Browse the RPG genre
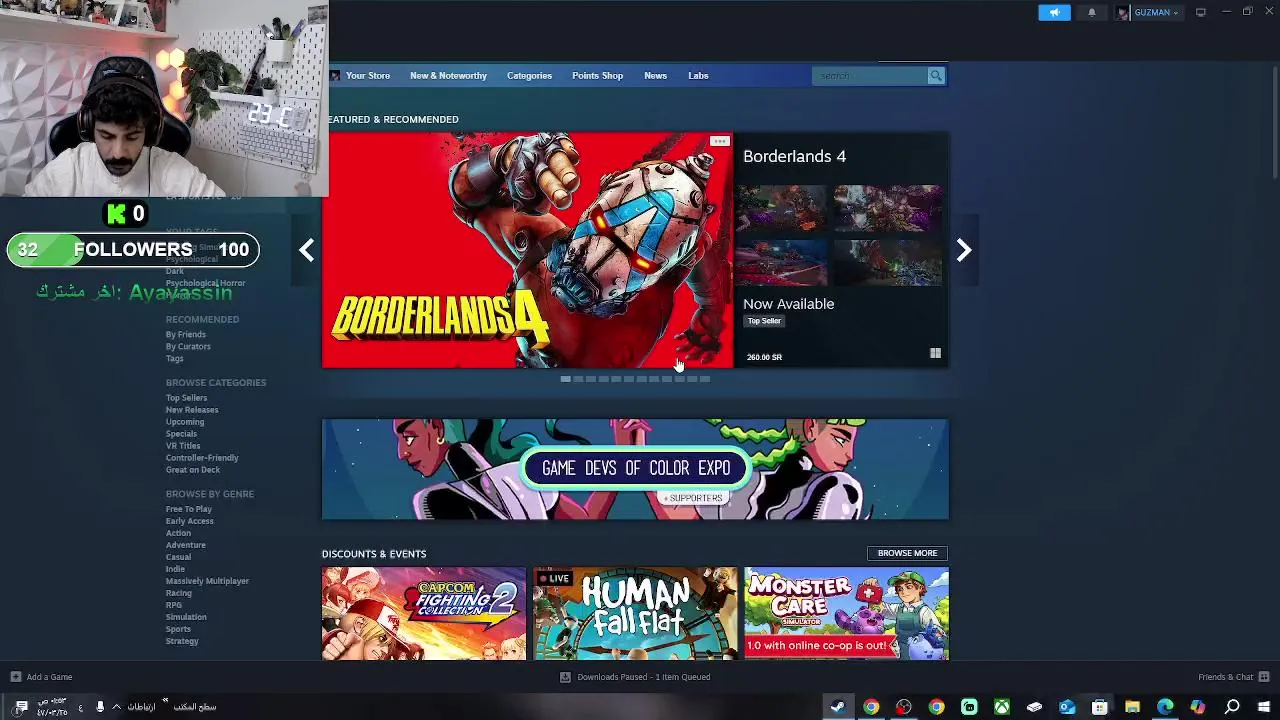Screen dimensions: 1280x720 [174, 605]
